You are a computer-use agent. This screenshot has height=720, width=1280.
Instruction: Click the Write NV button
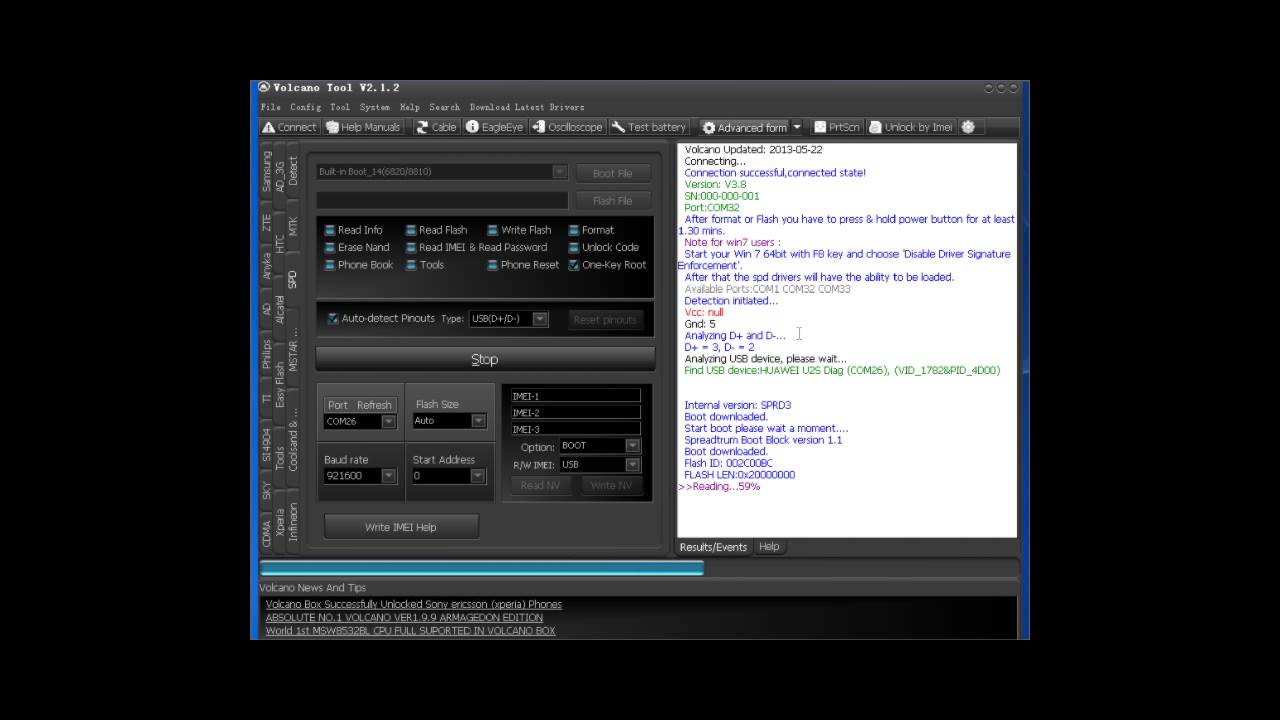click(611, 485)
